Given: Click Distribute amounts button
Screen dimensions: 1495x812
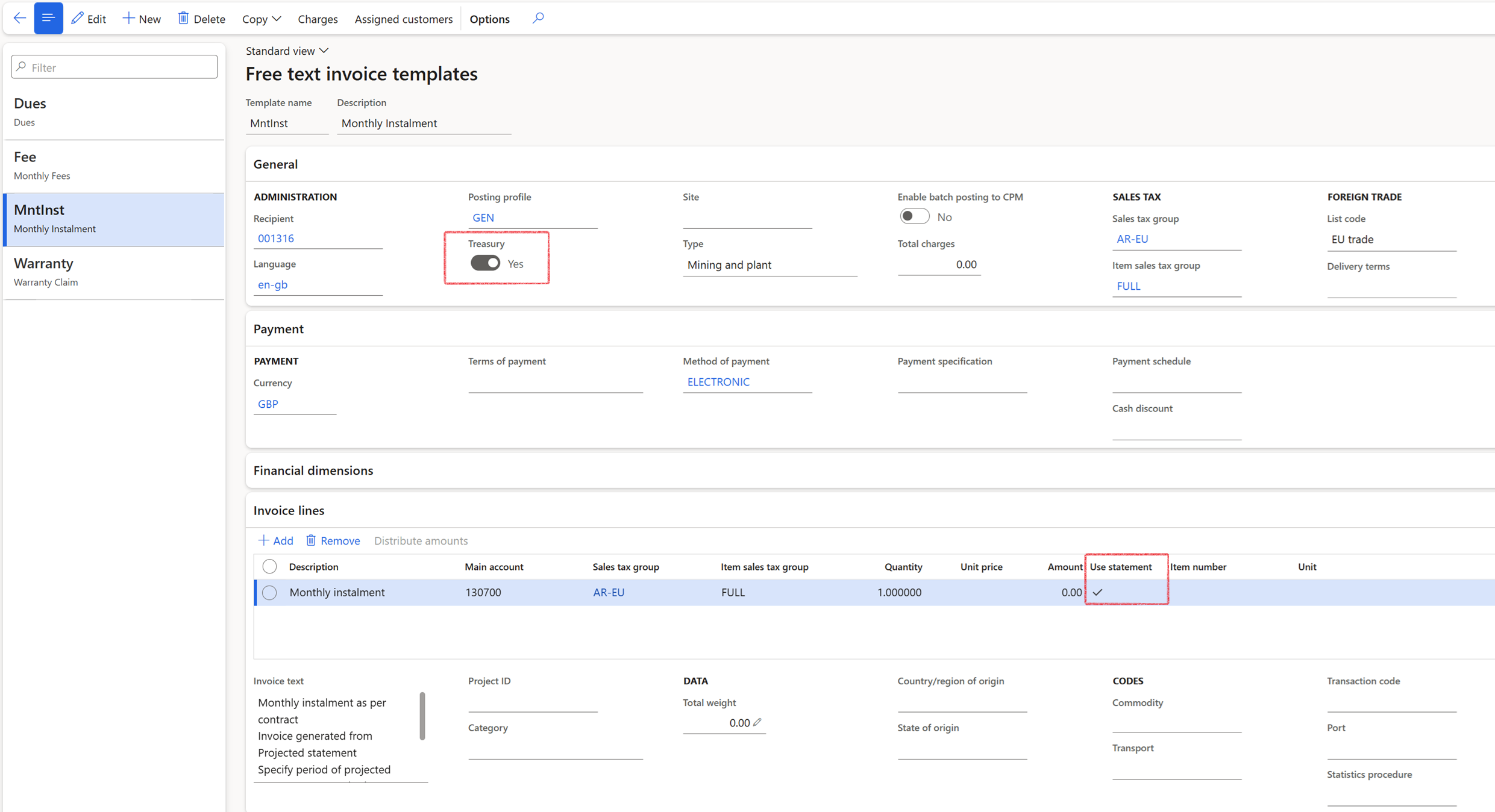Looking at the screenshot, I should tap(421, 540).
